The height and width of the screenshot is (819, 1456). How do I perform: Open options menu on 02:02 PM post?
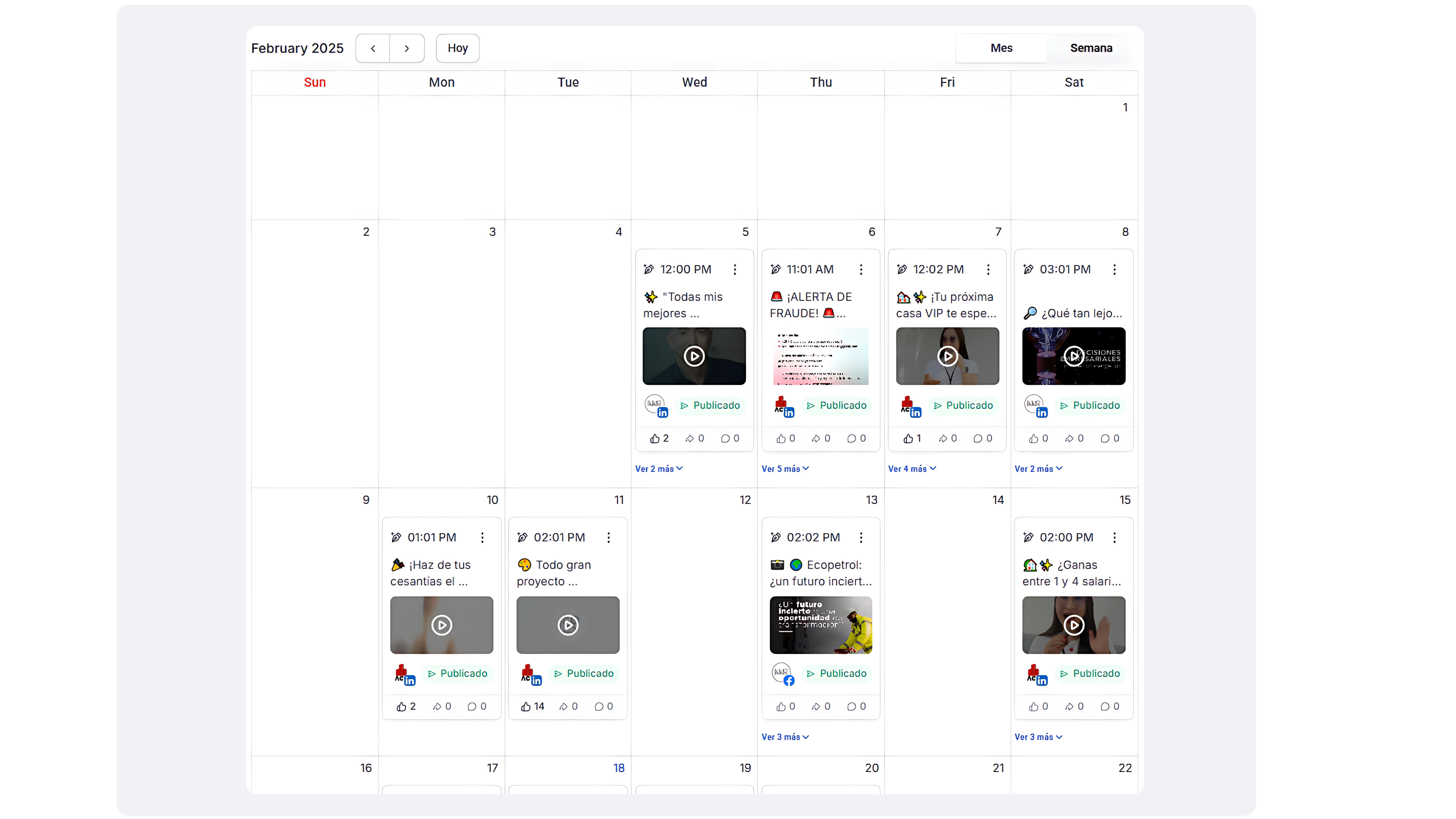point(861,537)
